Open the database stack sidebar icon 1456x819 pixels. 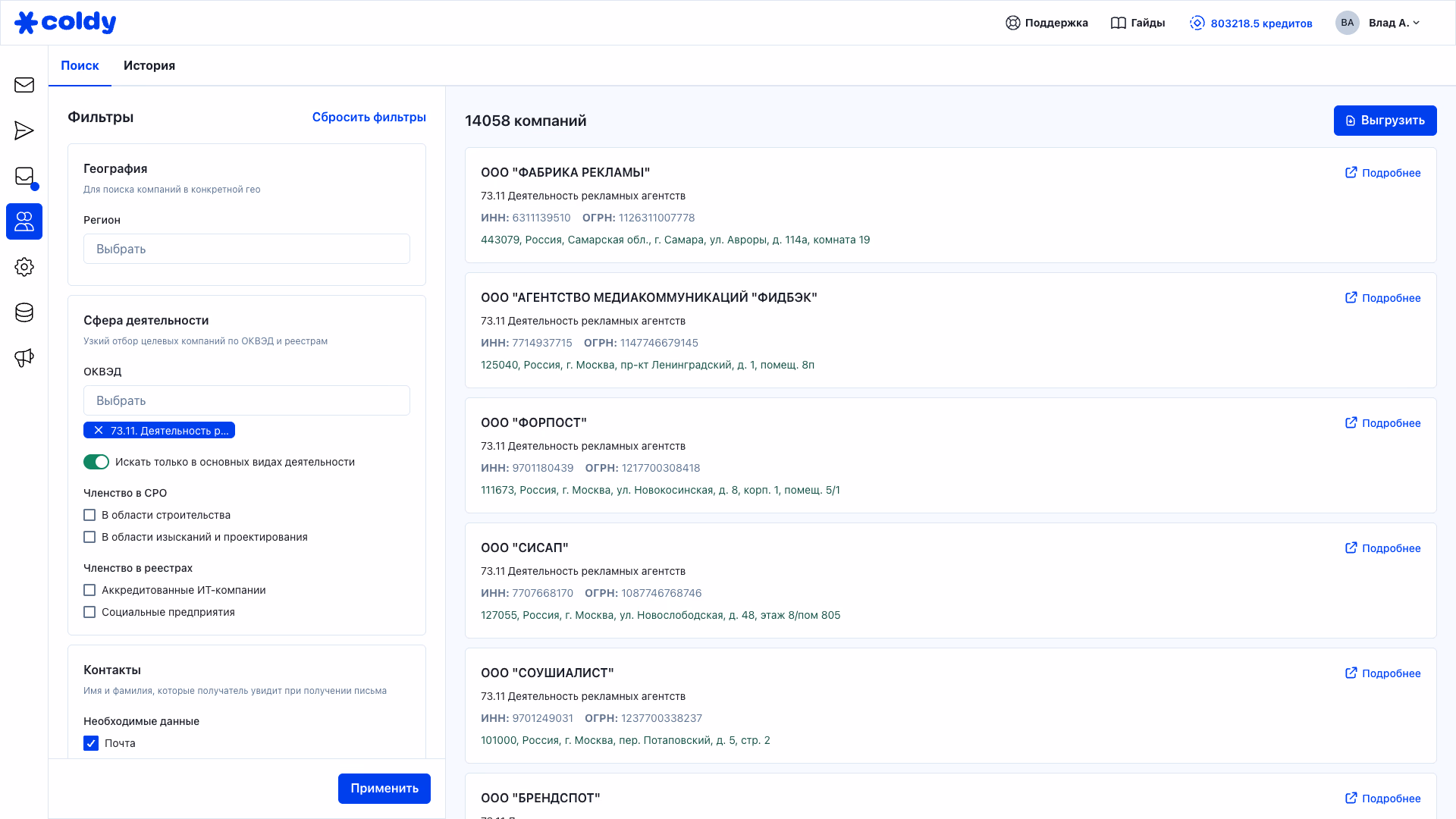click(x=24, y=312)
